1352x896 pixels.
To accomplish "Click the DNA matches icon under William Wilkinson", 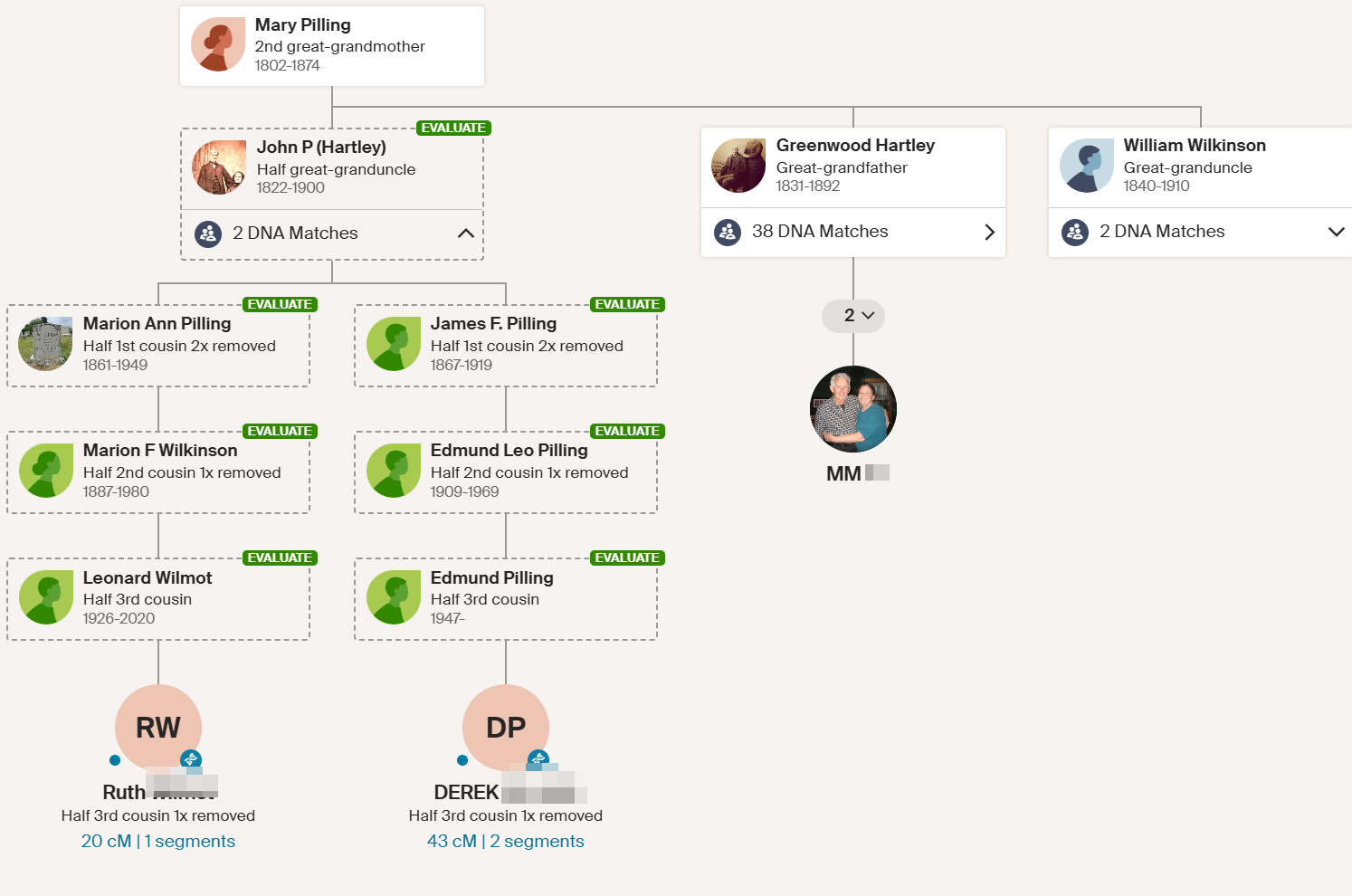I will pyautogui.click(x=1075, y=232).
